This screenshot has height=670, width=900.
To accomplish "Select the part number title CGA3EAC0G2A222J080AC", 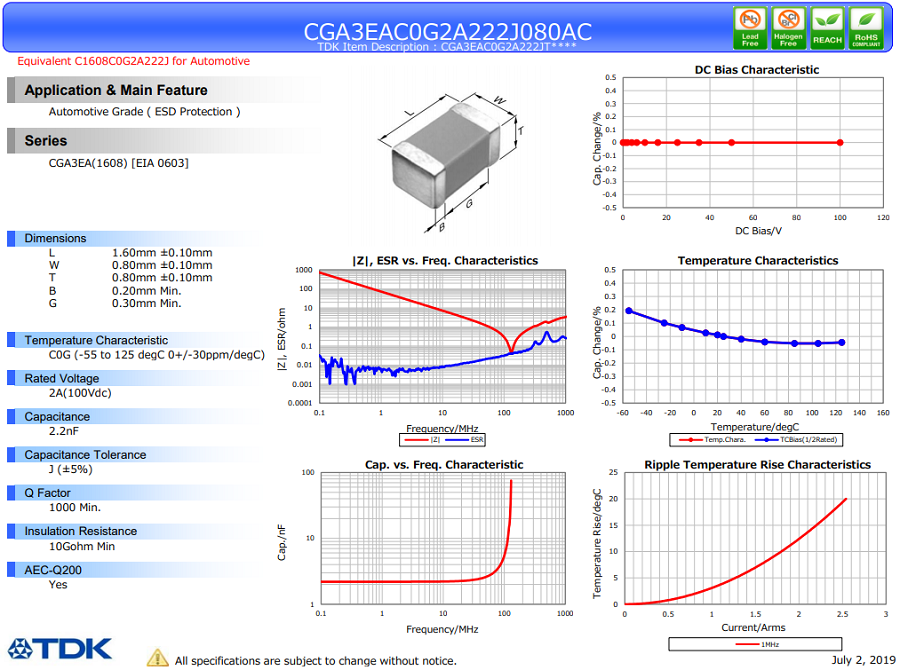I will [x=447, y=31].
